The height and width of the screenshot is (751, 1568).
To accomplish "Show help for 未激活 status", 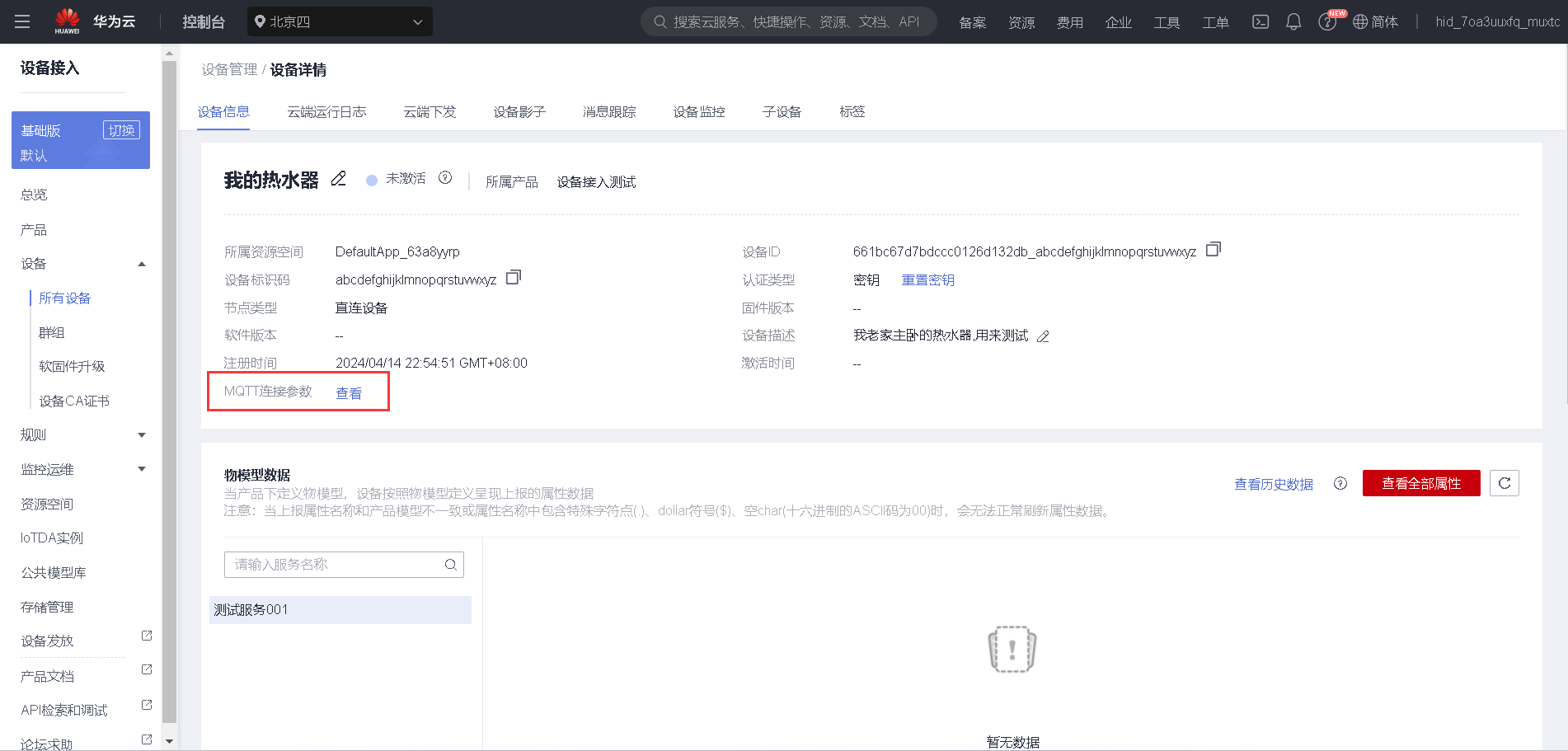I will click(445, 177).
